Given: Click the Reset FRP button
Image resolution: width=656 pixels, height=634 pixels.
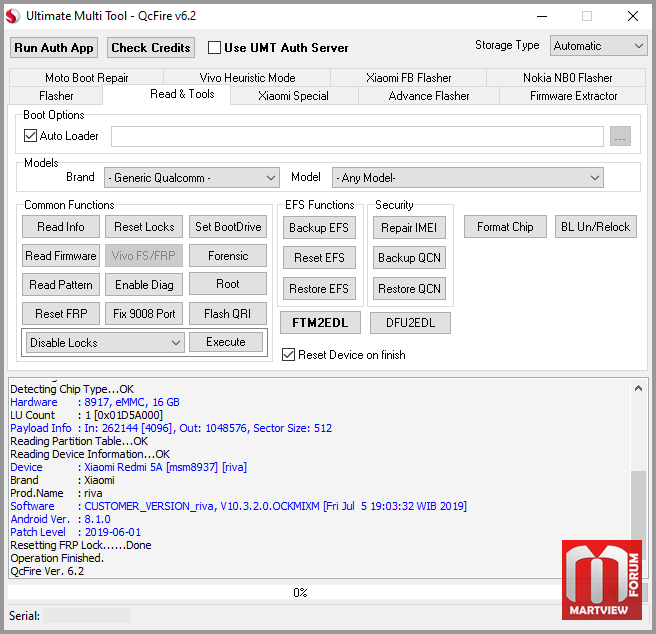Looking at the screenshot, I should (x=61, y=313).
